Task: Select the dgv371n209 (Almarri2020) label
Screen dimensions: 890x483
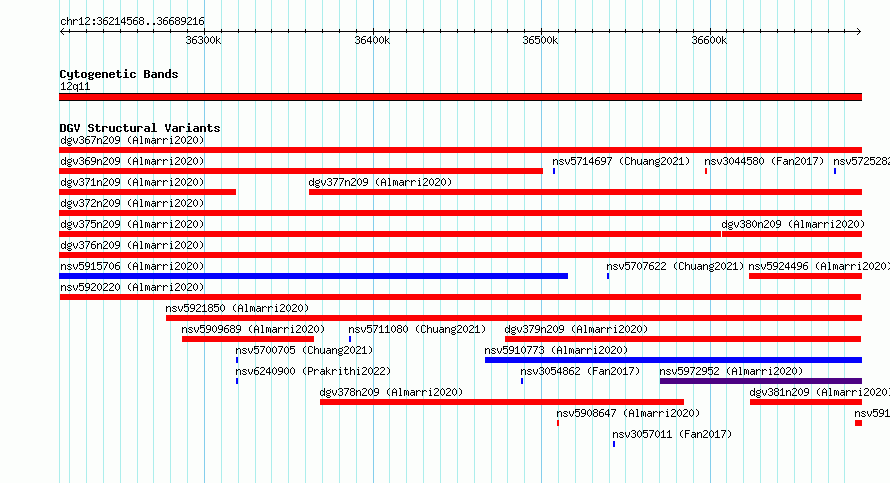Action: point(132,182)
